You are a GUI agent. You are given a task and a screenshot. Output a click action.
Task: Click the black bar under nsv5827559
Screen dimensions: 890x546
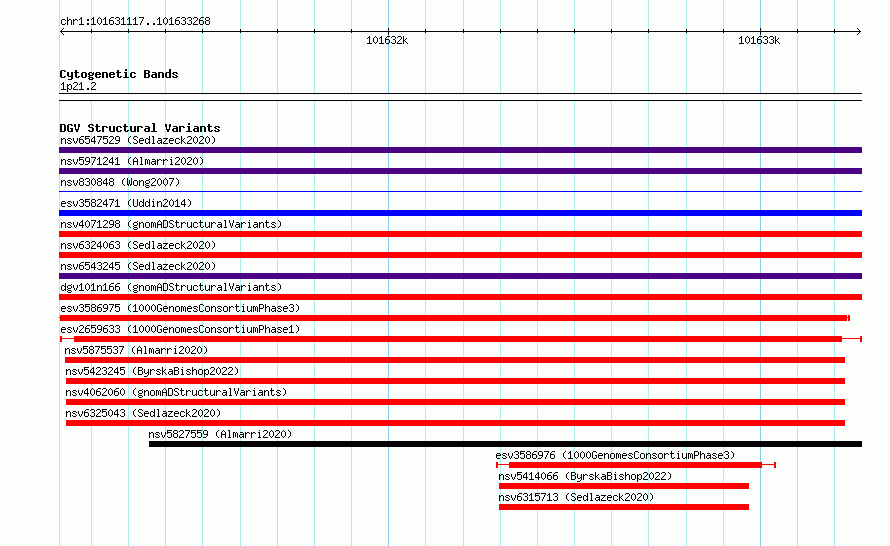pos(505,444)
